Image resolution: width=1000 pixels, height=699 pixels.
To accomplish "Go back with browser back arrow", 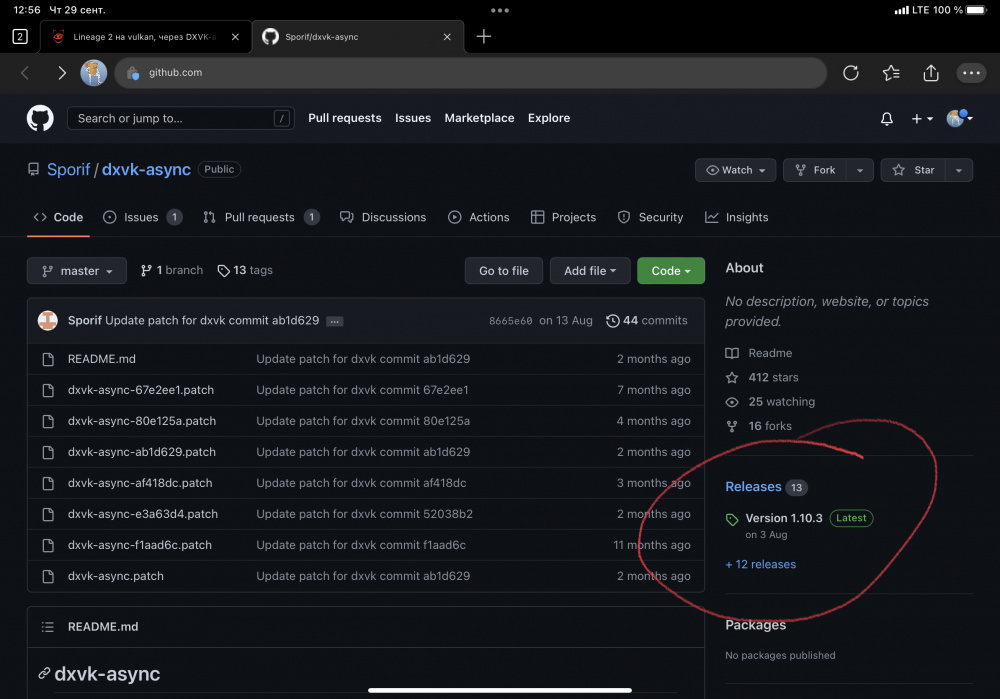I will 26,73.
